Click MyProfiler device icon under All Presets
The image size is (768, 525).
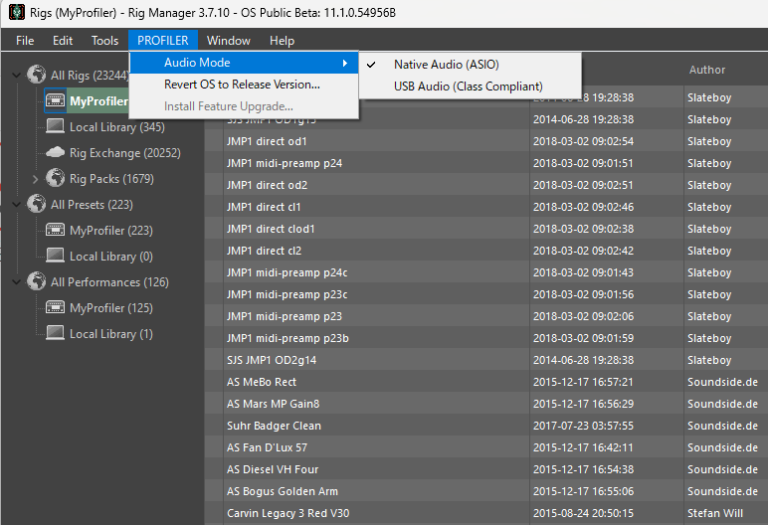55,230
